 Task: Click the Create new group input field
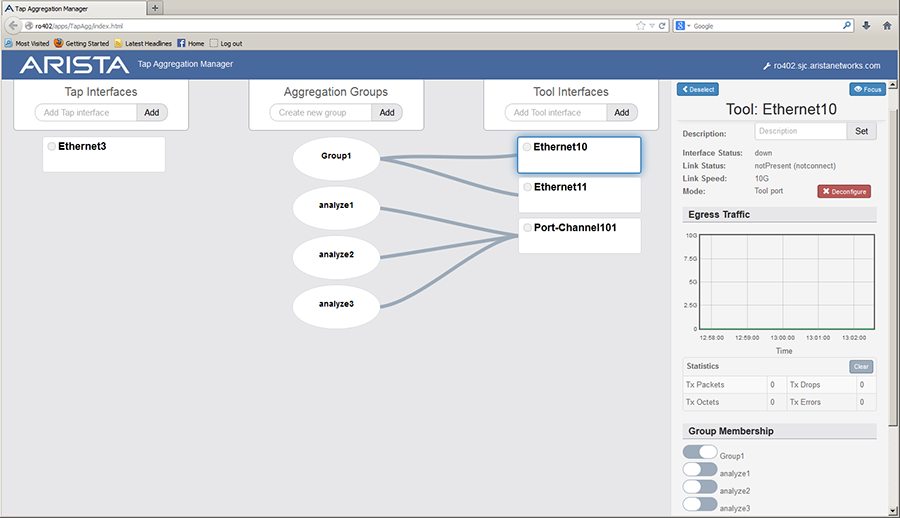click(x=321, y=113)
